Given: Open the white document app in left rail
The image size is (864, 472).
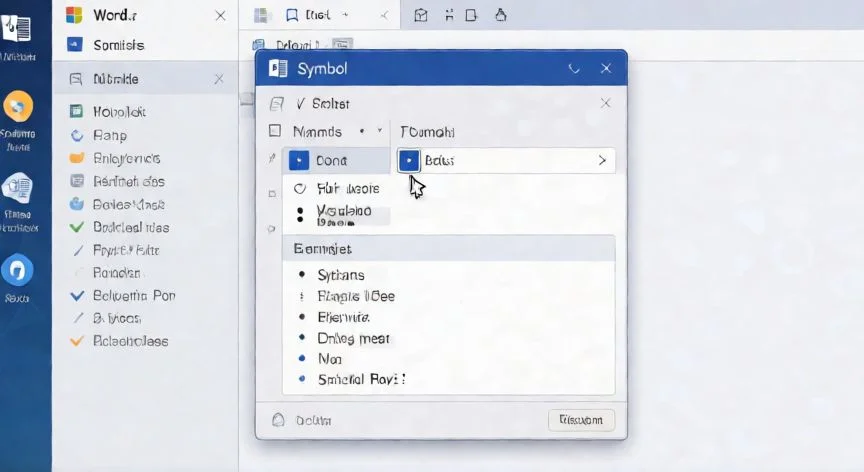Looking at the screenshot, I should point(18,188).
